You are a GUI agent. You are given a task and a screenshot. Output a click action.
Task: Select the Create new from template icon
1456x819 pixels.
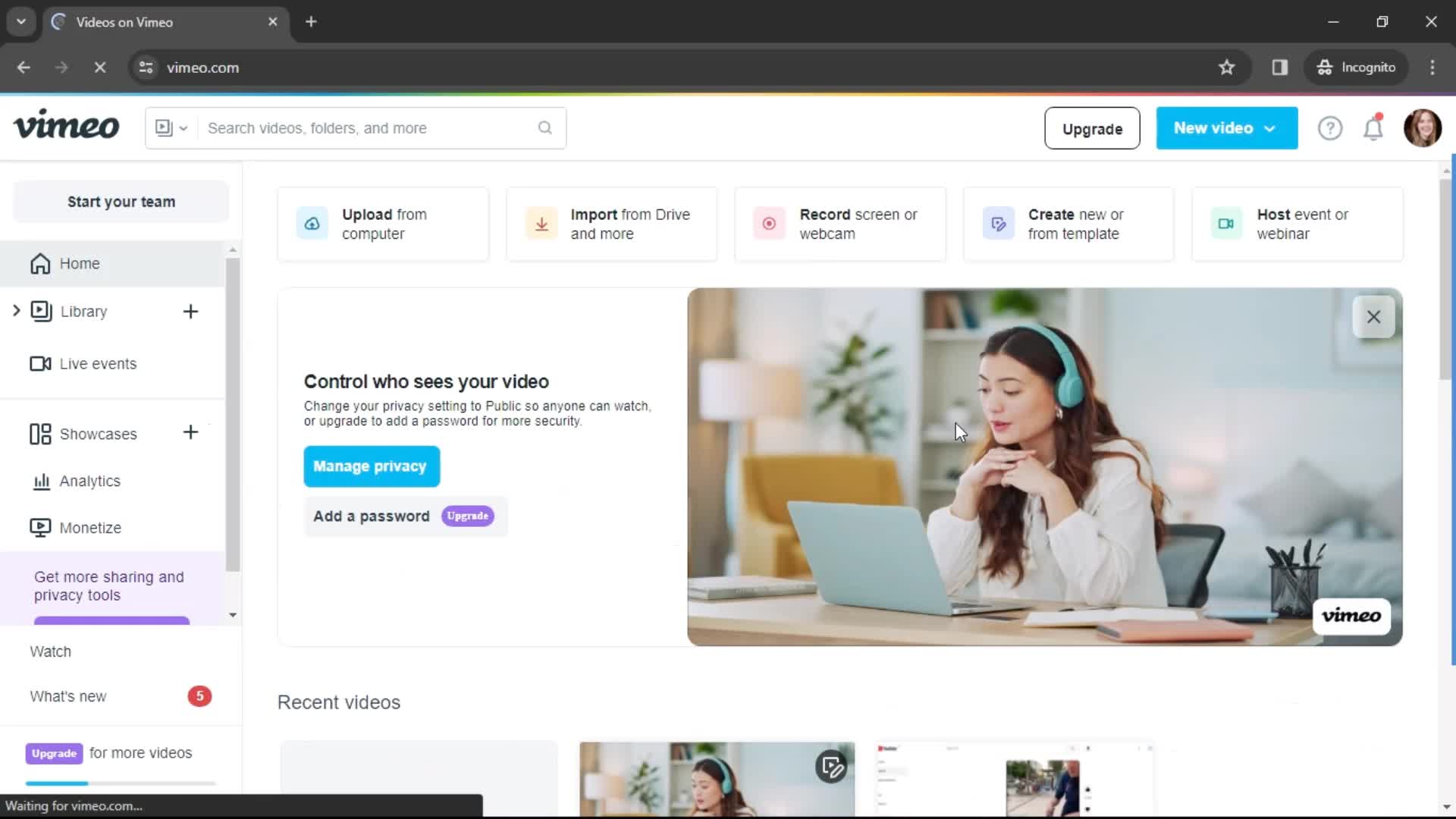pos(998,223)
